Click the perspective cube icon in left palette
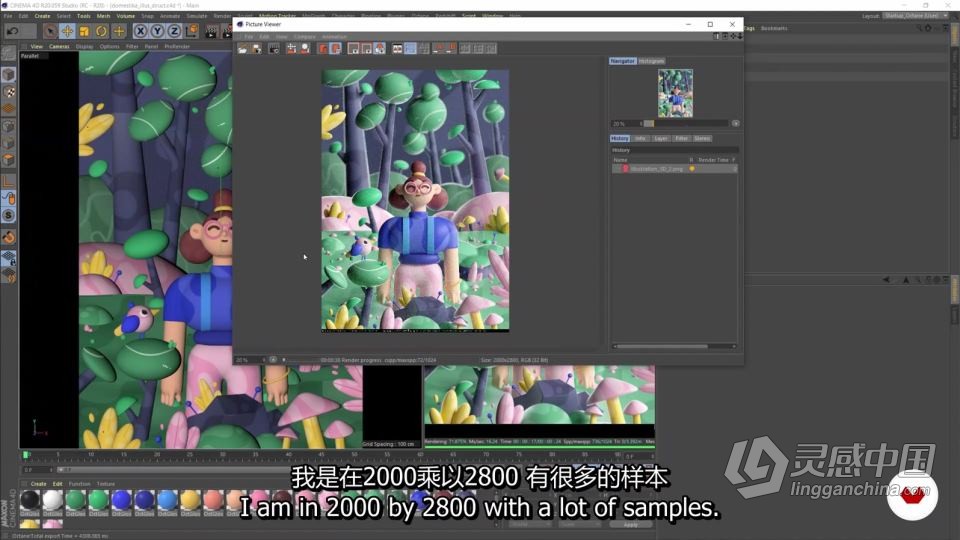The height and width of the screenshot is (540, 960). [x=9, y=75]
